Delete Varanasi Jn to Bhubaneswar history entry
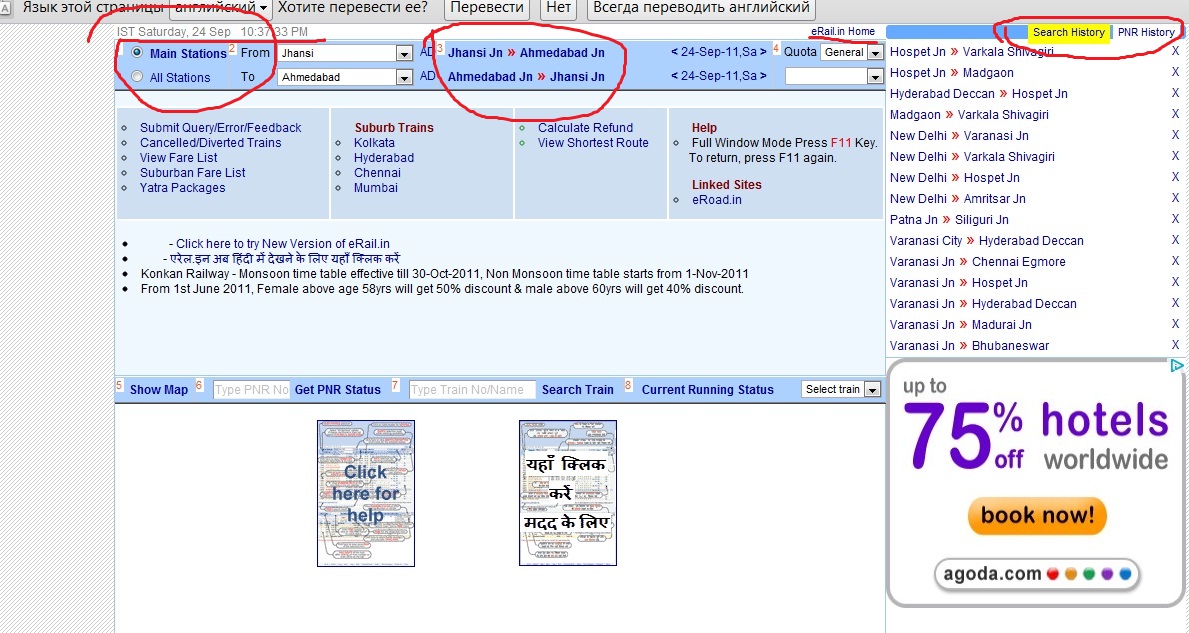 (x=1175, y=346)
